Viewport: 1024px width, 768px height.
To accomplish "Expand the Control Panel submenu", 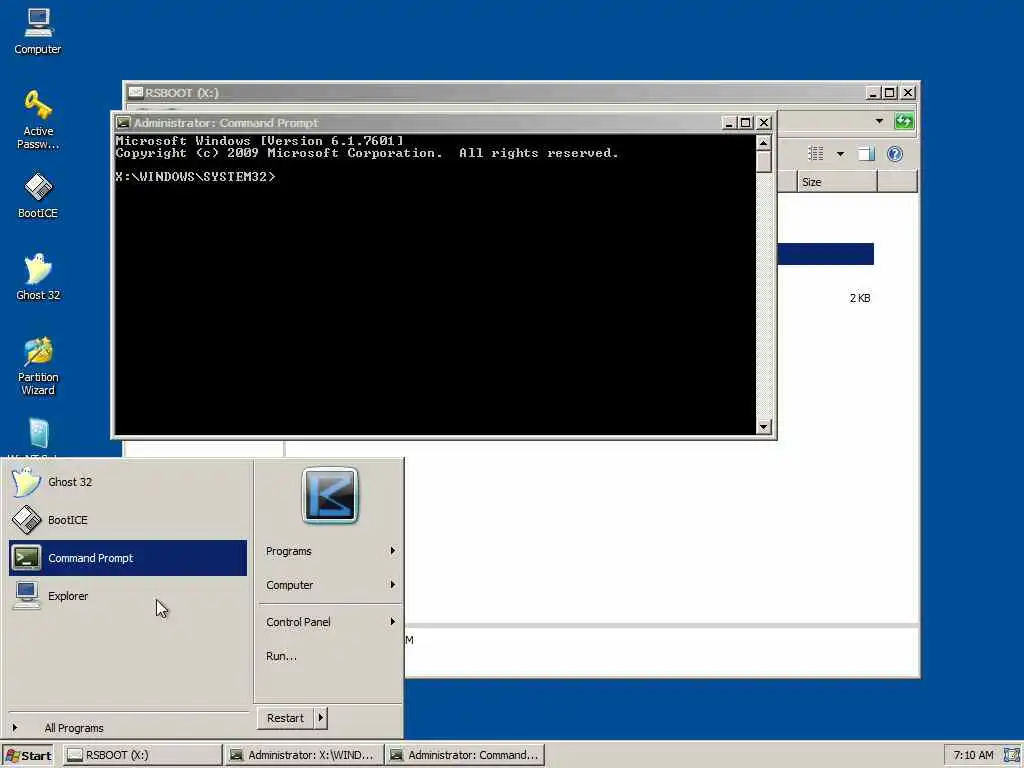I will coord(330,622).
